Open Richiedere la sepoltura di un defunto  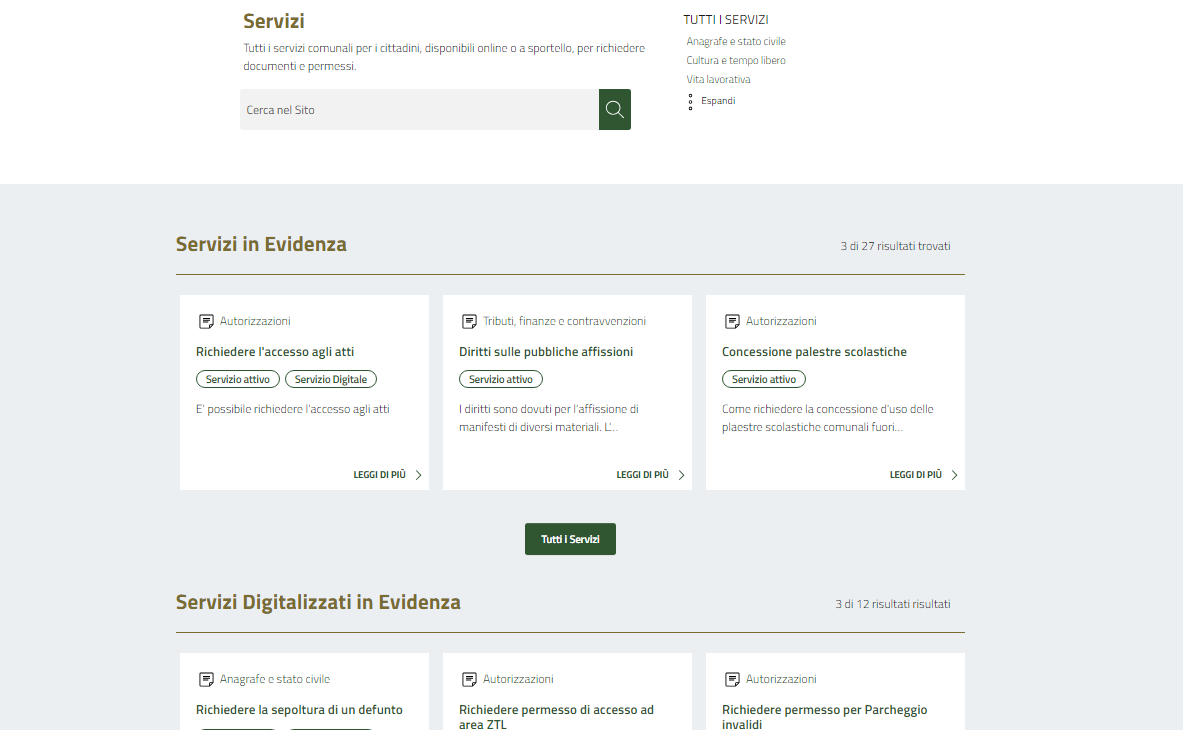coord(299,710)
